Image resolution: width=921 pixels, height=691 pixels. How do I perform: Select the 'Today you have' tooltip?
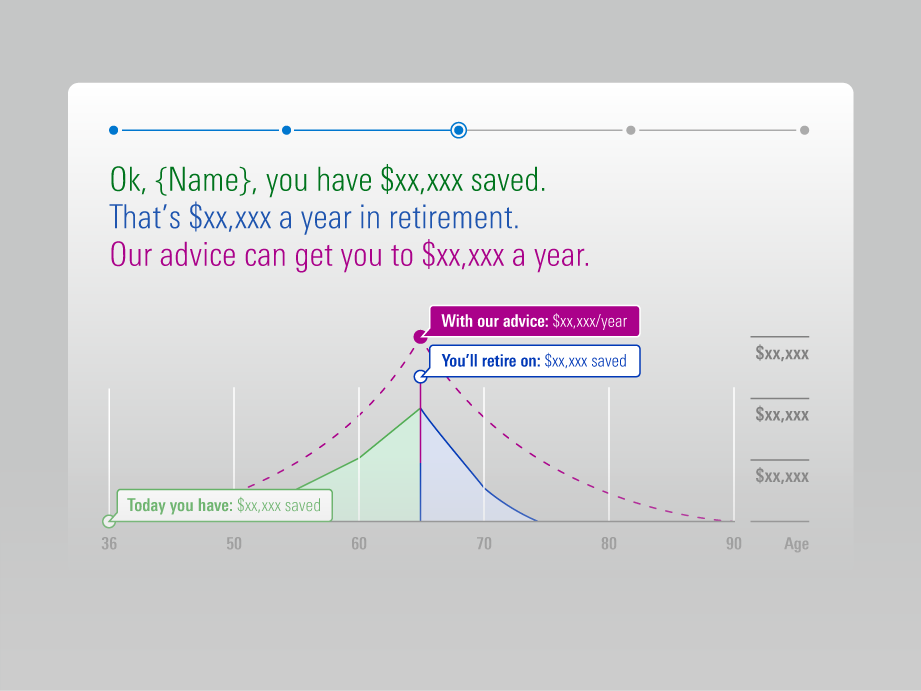pos(224,505)
